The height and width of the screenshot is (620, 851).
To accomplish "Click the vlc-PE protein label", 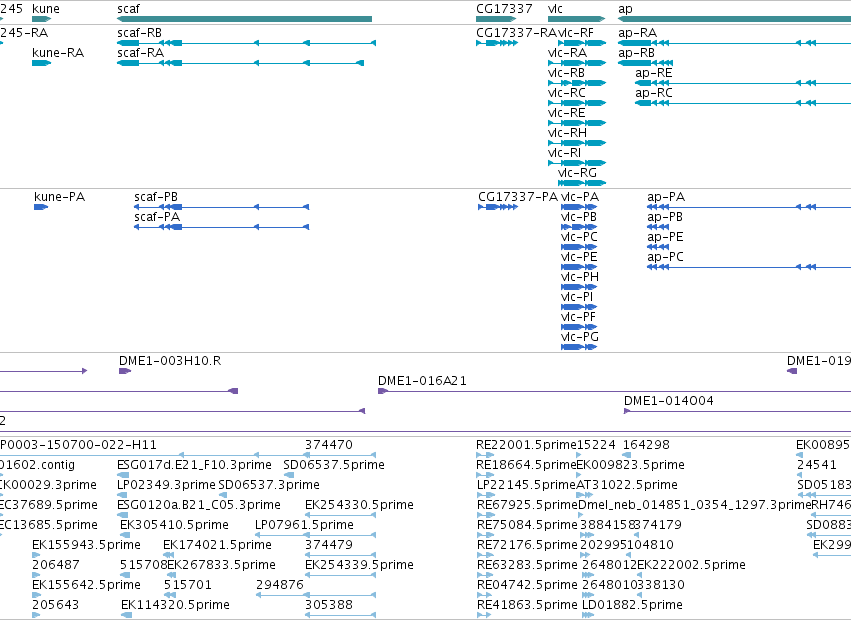I will (579, 257).
